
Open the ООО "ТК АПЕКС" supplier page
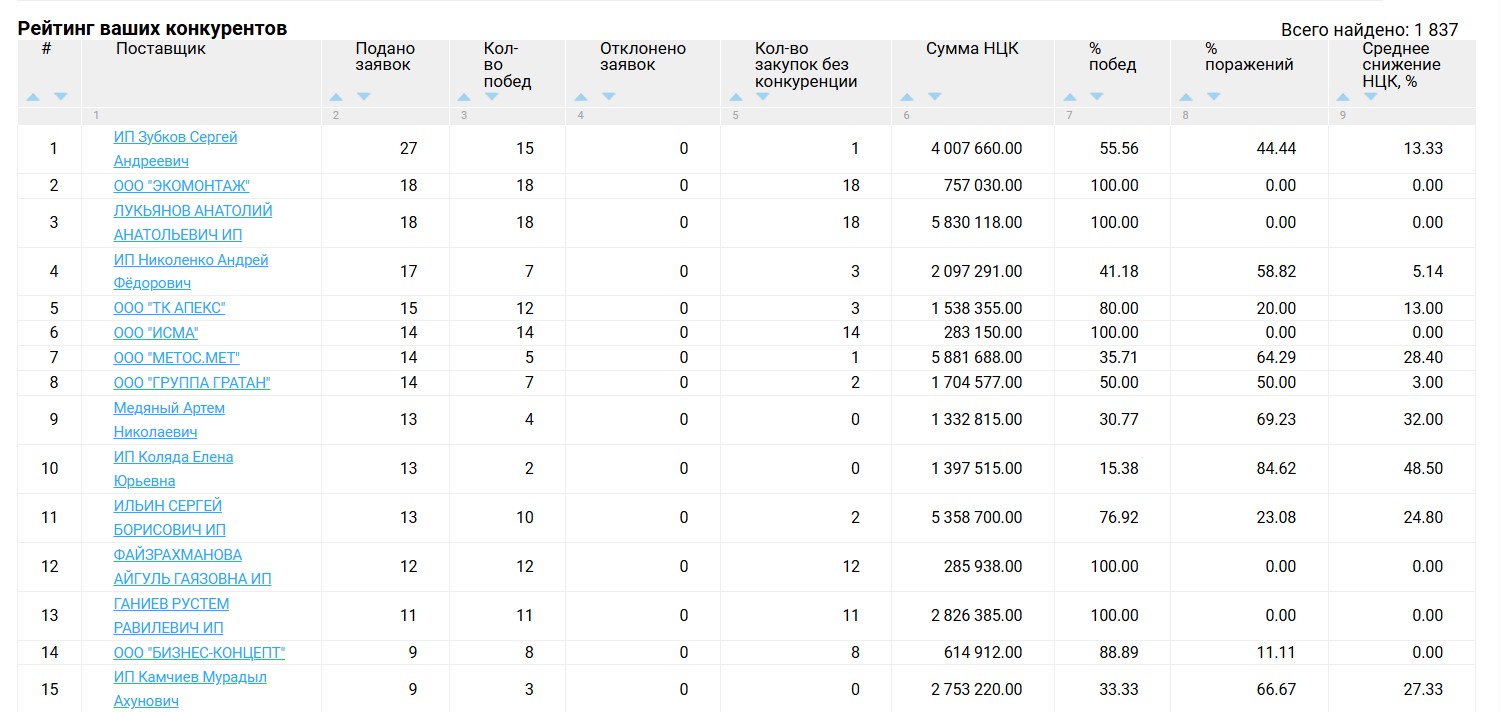pos(169,308)
